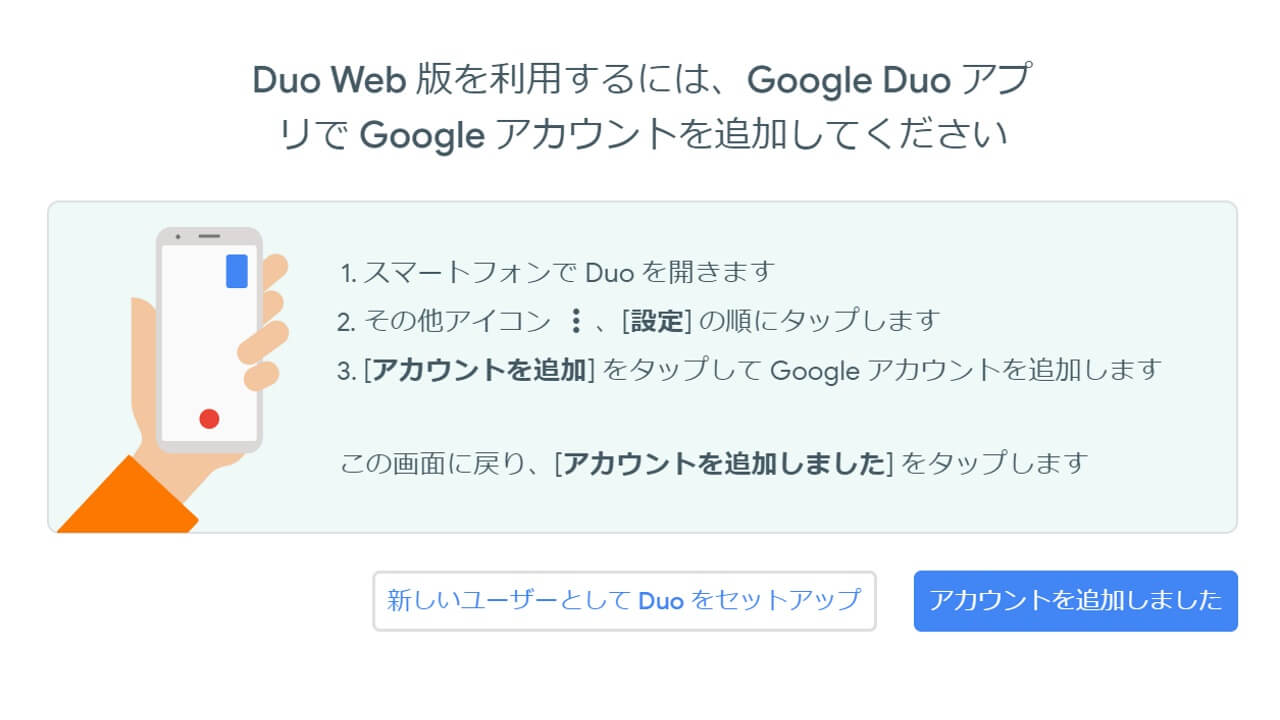Click bold [アカウントを追加しました] text inside instruction panel
The height and width of the screenshot is (720, 1280).
pyautogui.click(x=724, y=464)
